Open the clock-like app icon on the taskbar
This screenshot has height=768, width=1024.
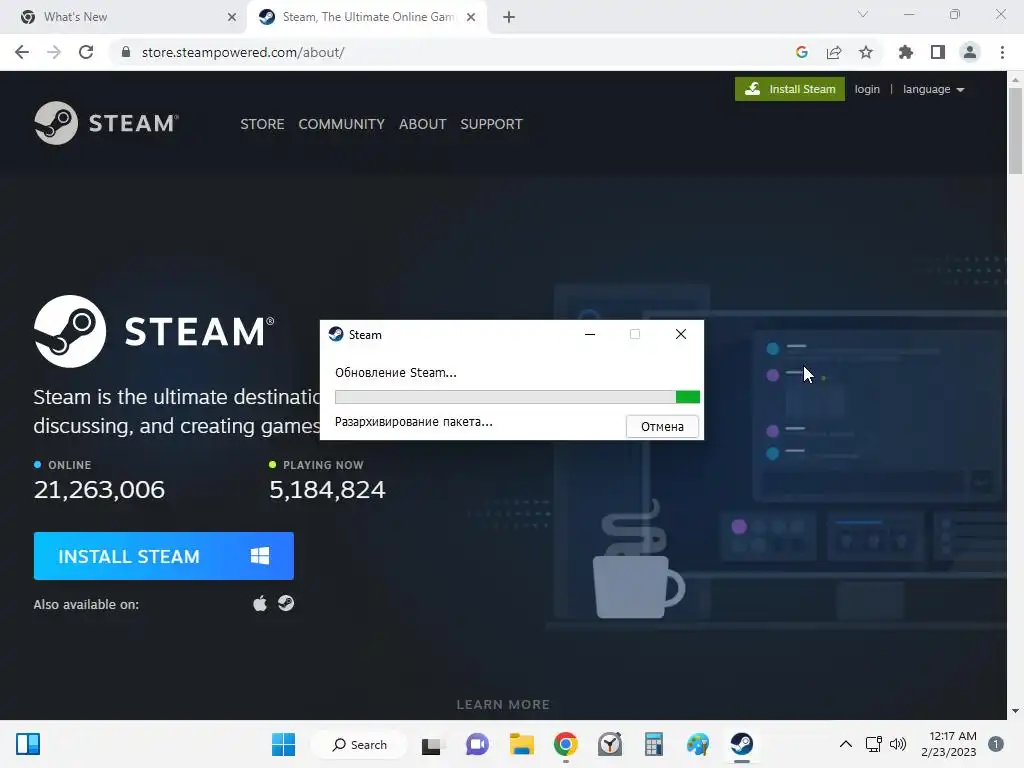point(610,744)
